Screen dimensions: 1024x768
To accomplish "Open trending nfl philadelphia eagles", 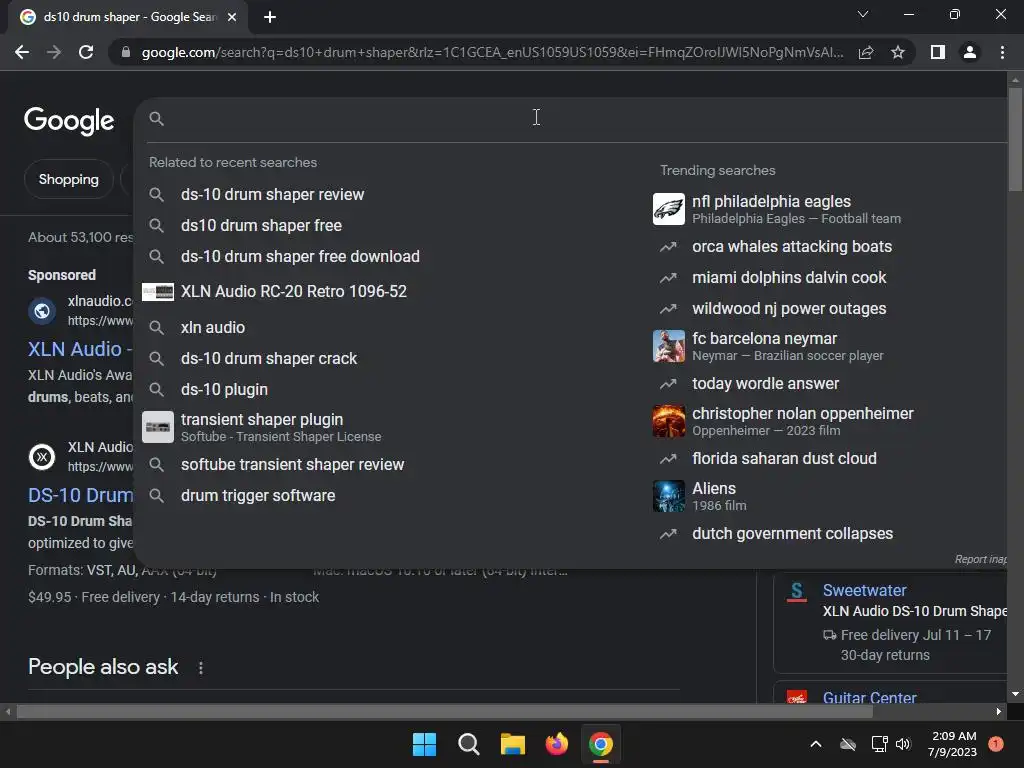I will pyautogui.click(x=796, y=209).
